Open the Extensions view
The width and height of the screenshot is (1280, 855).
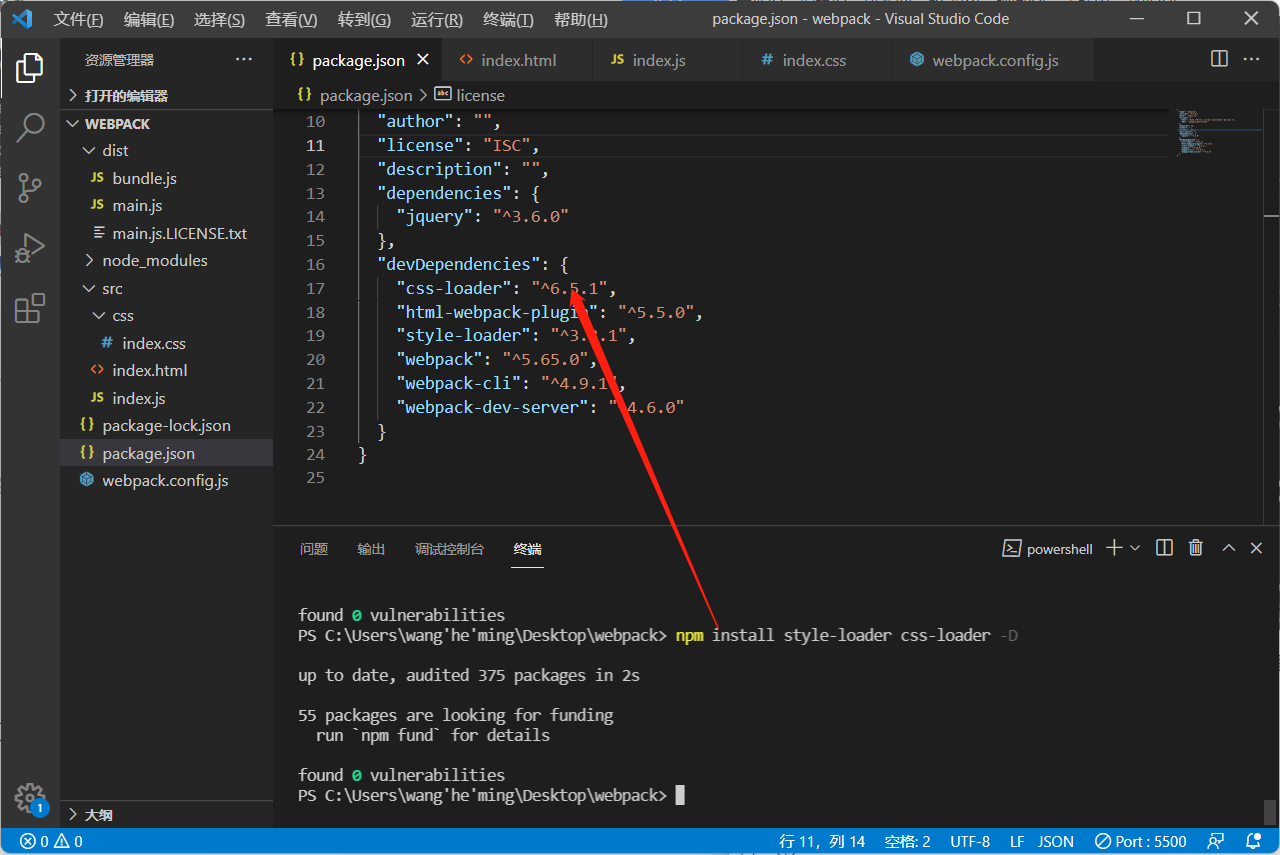point(30,307)
